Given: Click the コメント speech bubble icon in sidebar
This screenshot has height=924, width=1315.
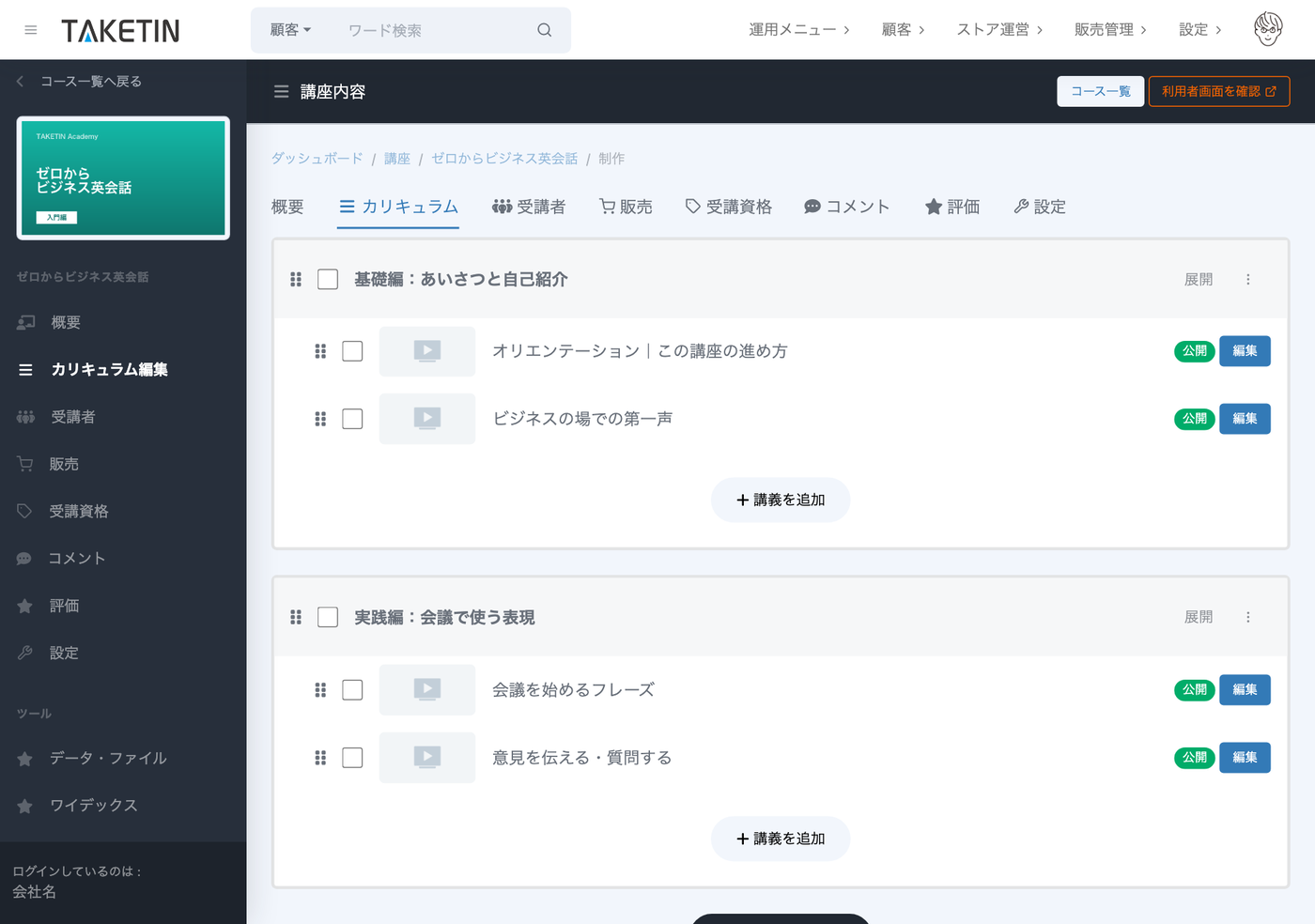Looking at the screenshot, I should click(24, 559).
